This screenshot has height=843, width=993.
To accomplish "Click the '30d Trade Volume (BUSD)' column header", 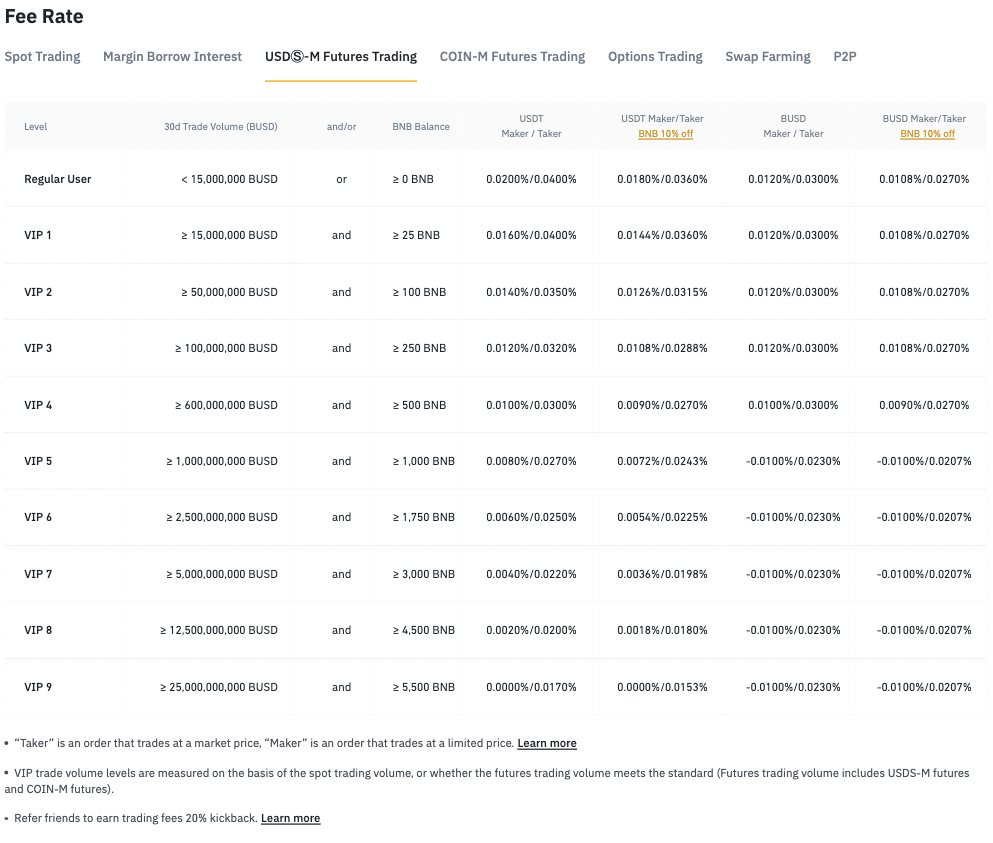I will tap(221, 126).
